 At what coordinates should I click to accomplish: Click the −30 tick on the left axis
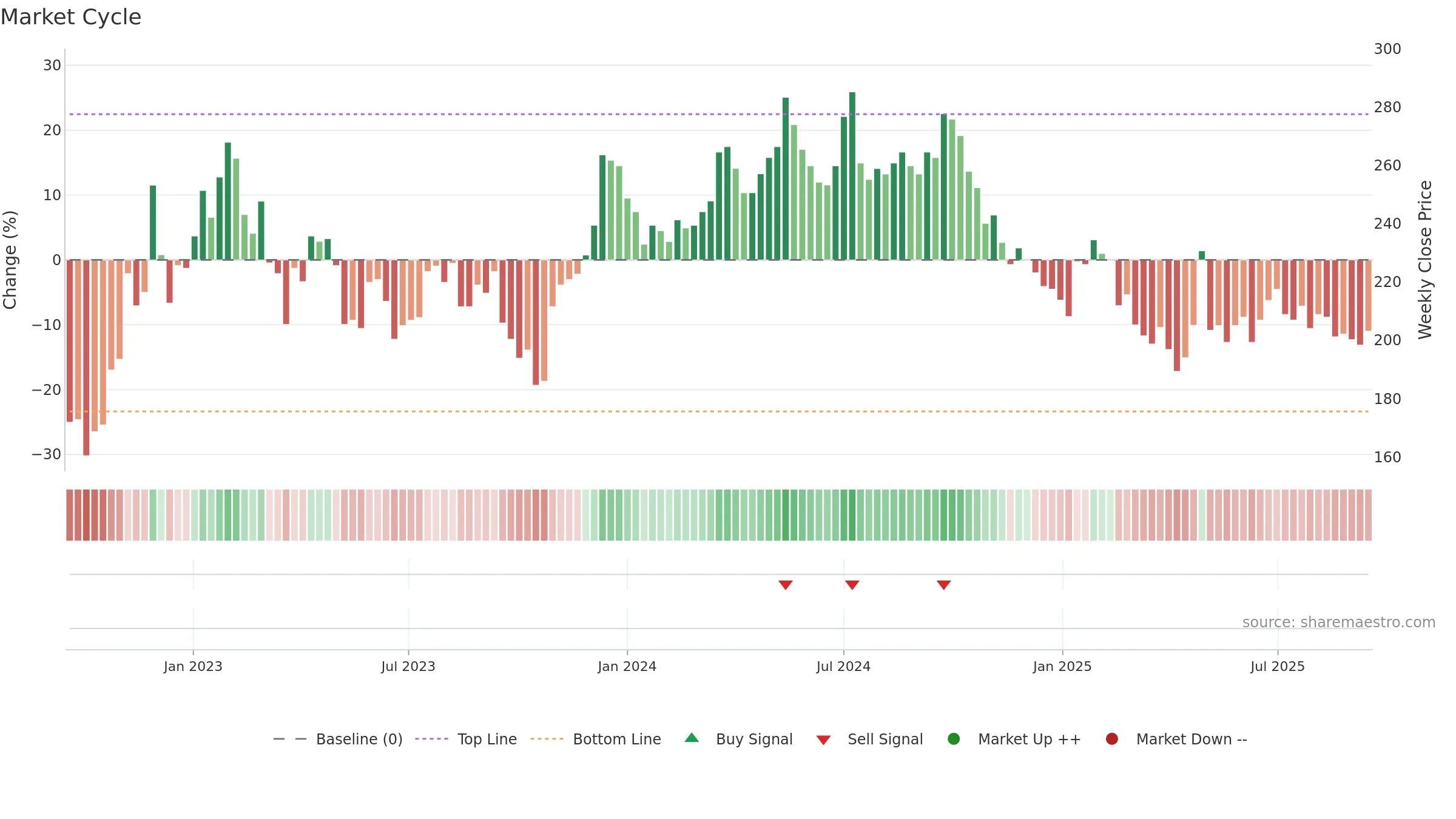(x=47, y=454)
